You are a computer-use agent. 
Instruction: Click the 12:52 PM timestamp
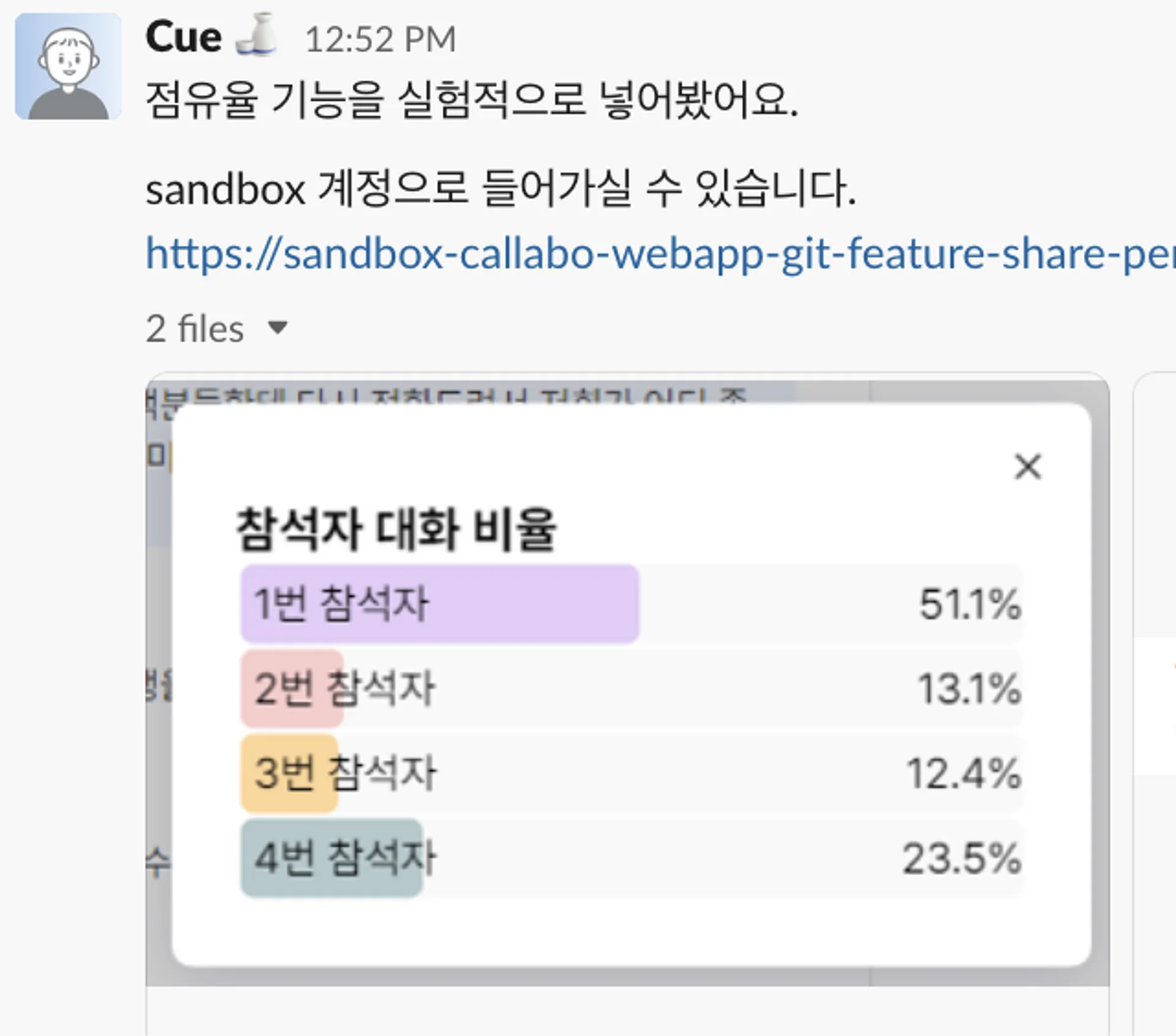(380, 40)
